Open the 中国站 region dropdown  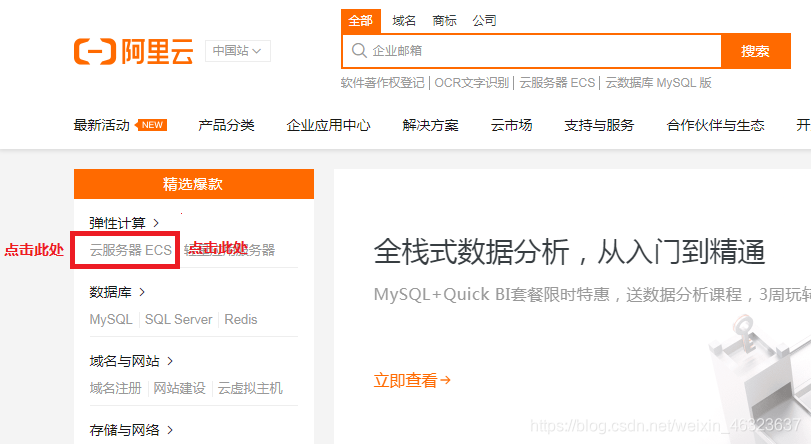[237, 51]
